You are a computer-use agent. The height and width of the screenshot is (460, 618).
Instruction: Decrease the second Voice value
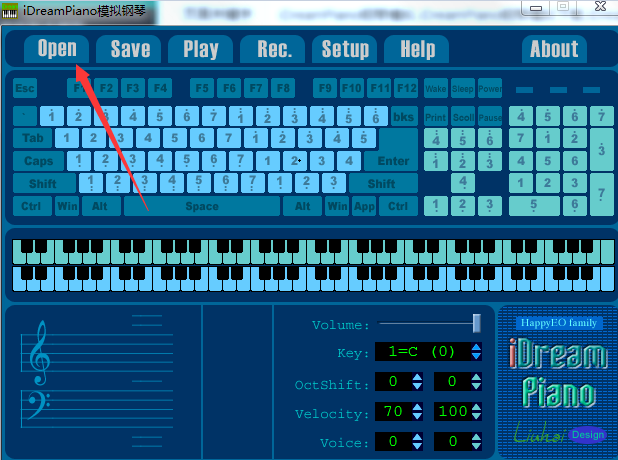tap(476, 446)
